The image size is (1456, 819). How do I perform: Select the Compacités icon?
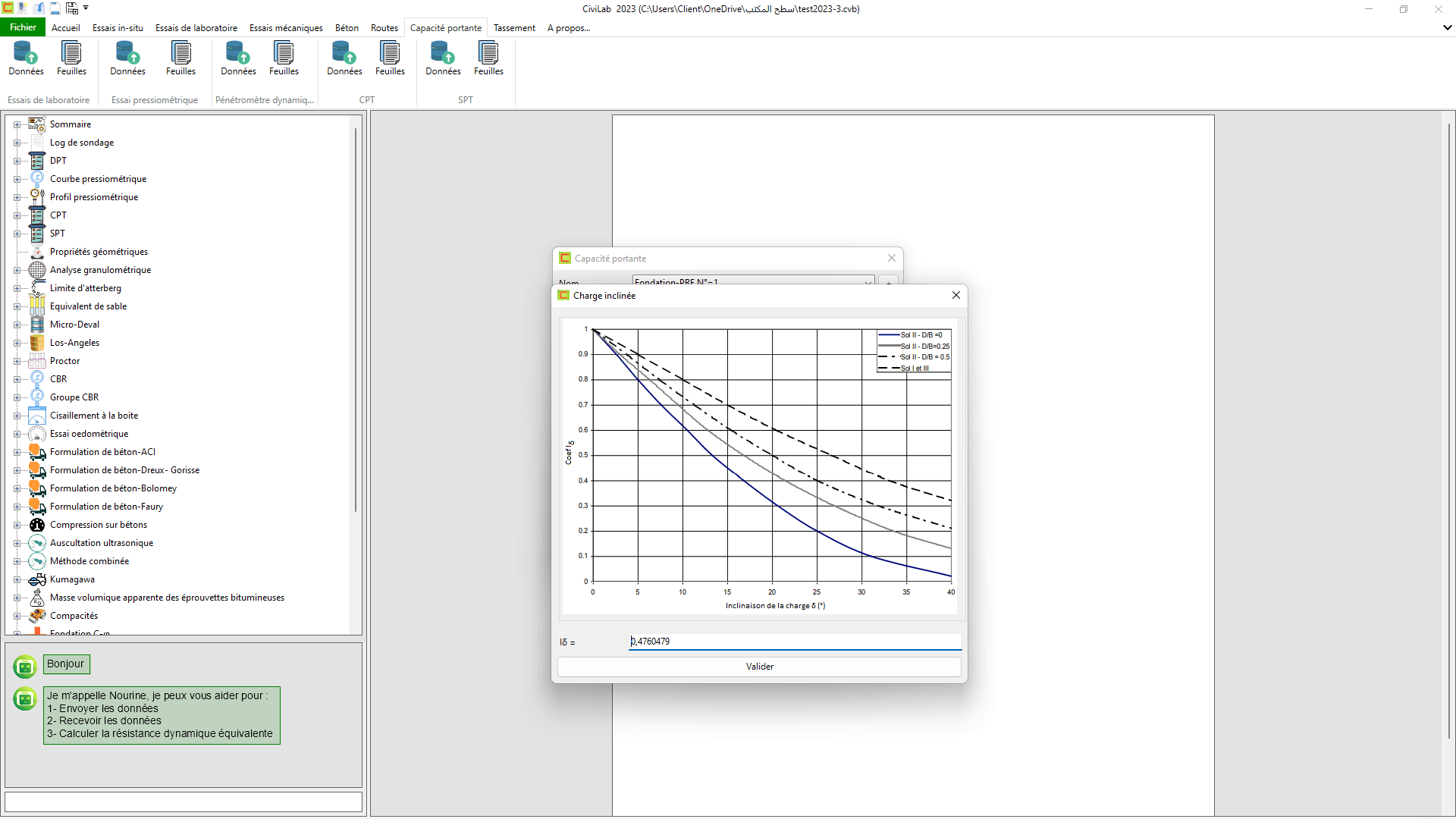pyautogui.click(x=37, y=616)
